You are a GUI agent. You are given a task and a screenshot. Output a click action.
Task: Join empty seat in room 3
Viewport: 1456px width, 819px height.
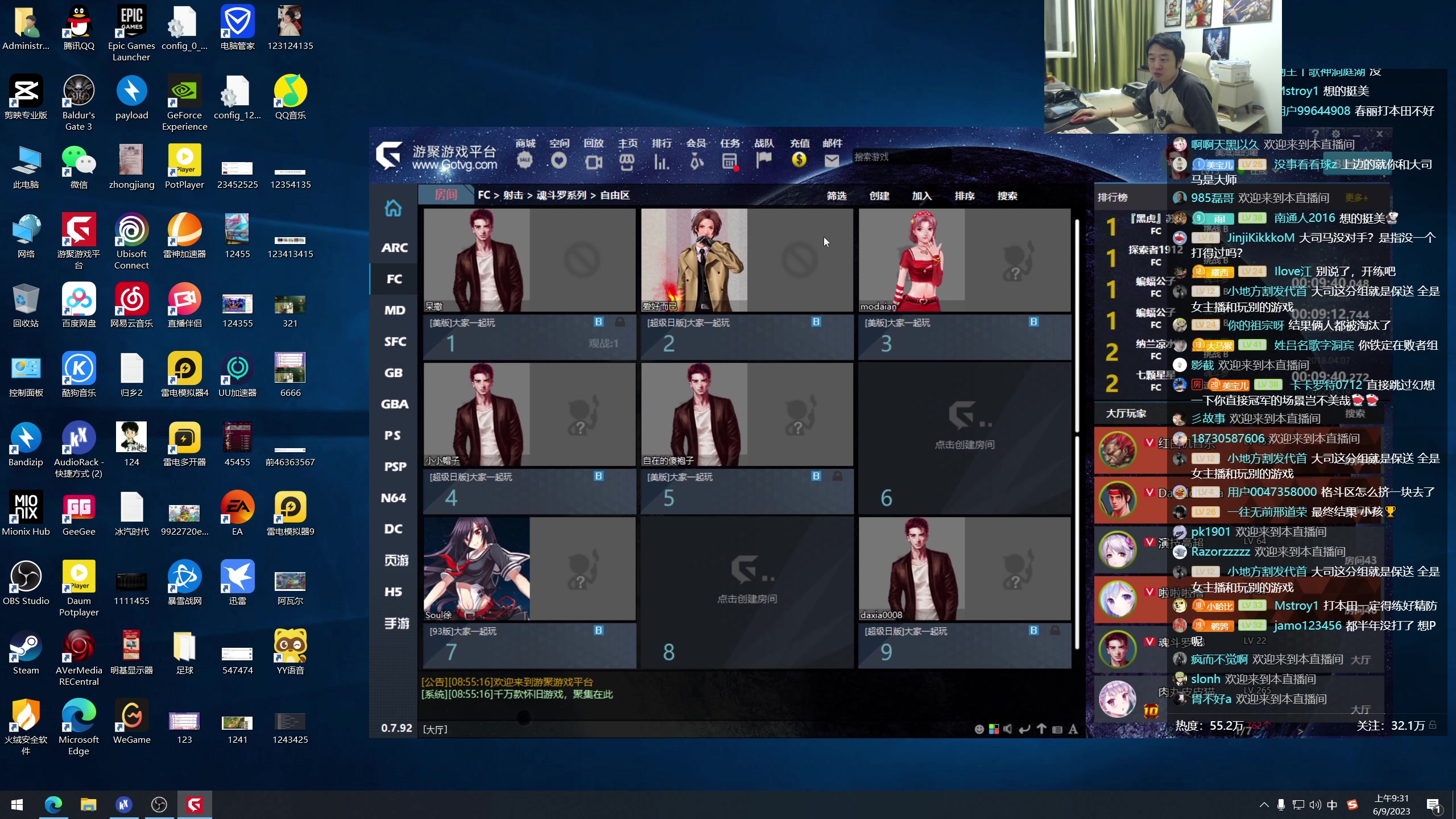coord(1017,260)
